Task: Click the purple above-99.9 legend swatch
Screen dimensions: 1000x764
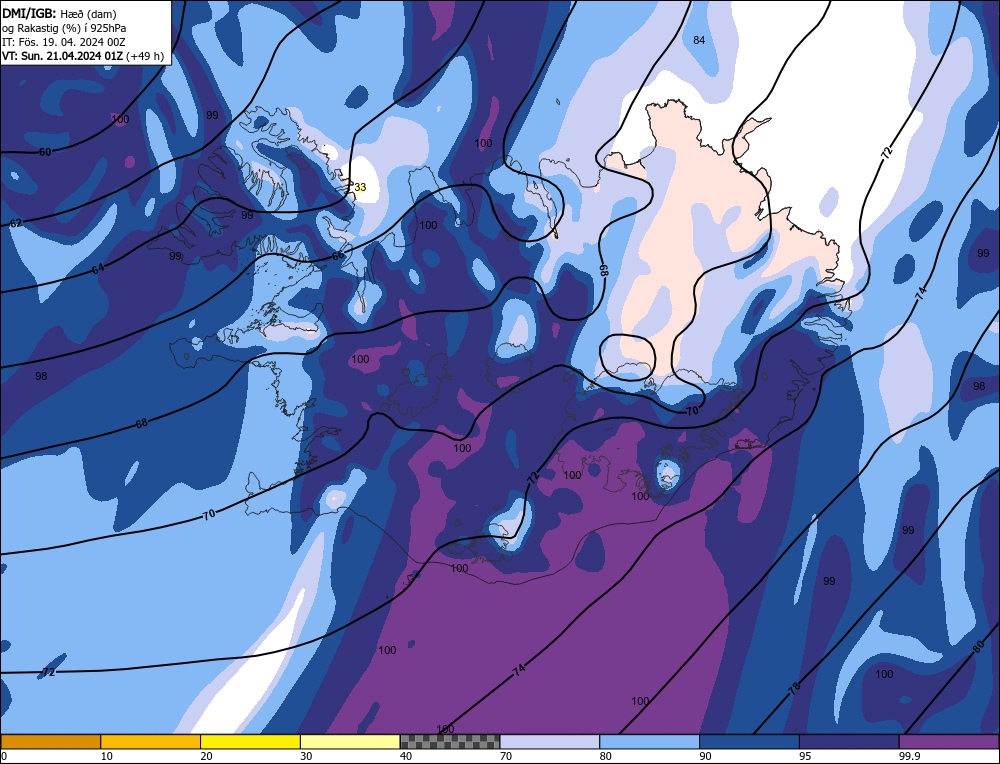Action: [x=949, y=741]
